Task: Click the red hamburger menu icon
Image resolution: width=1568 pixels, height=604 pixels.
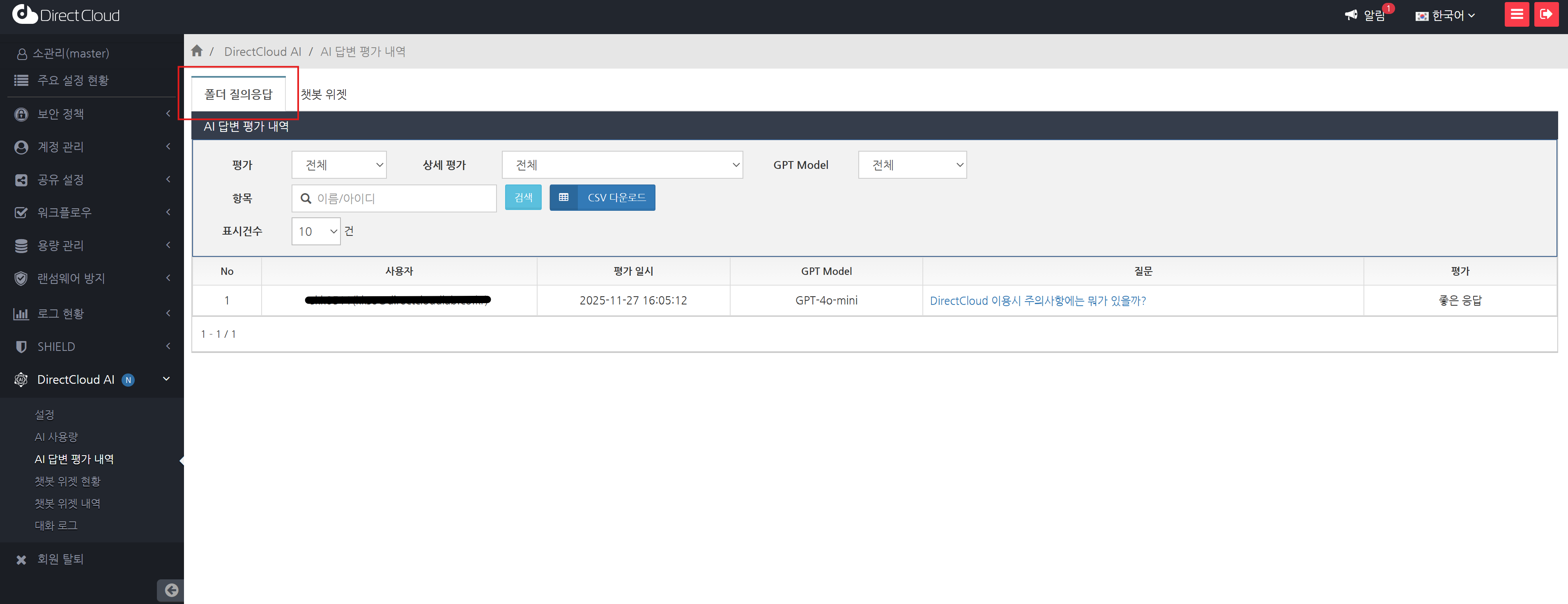Action: click(1516, 15)
